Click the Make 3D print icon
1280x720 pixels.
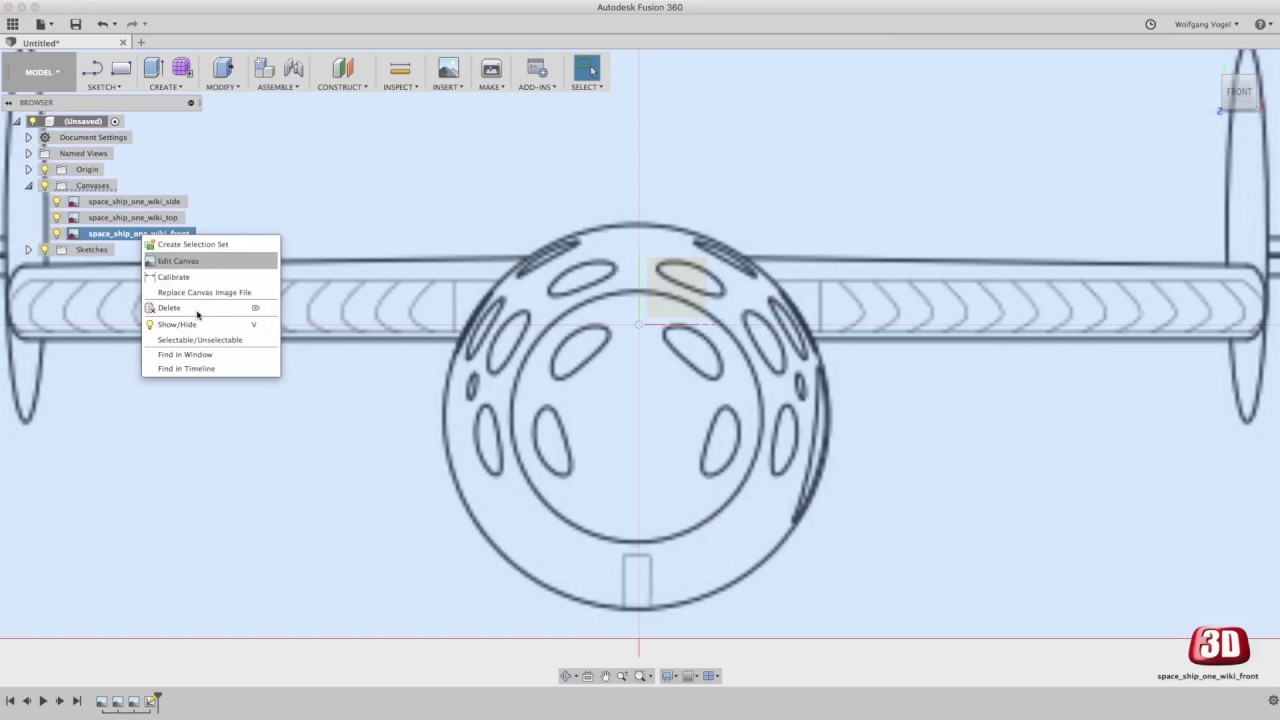pyautogui.click(x=491, y=68)
